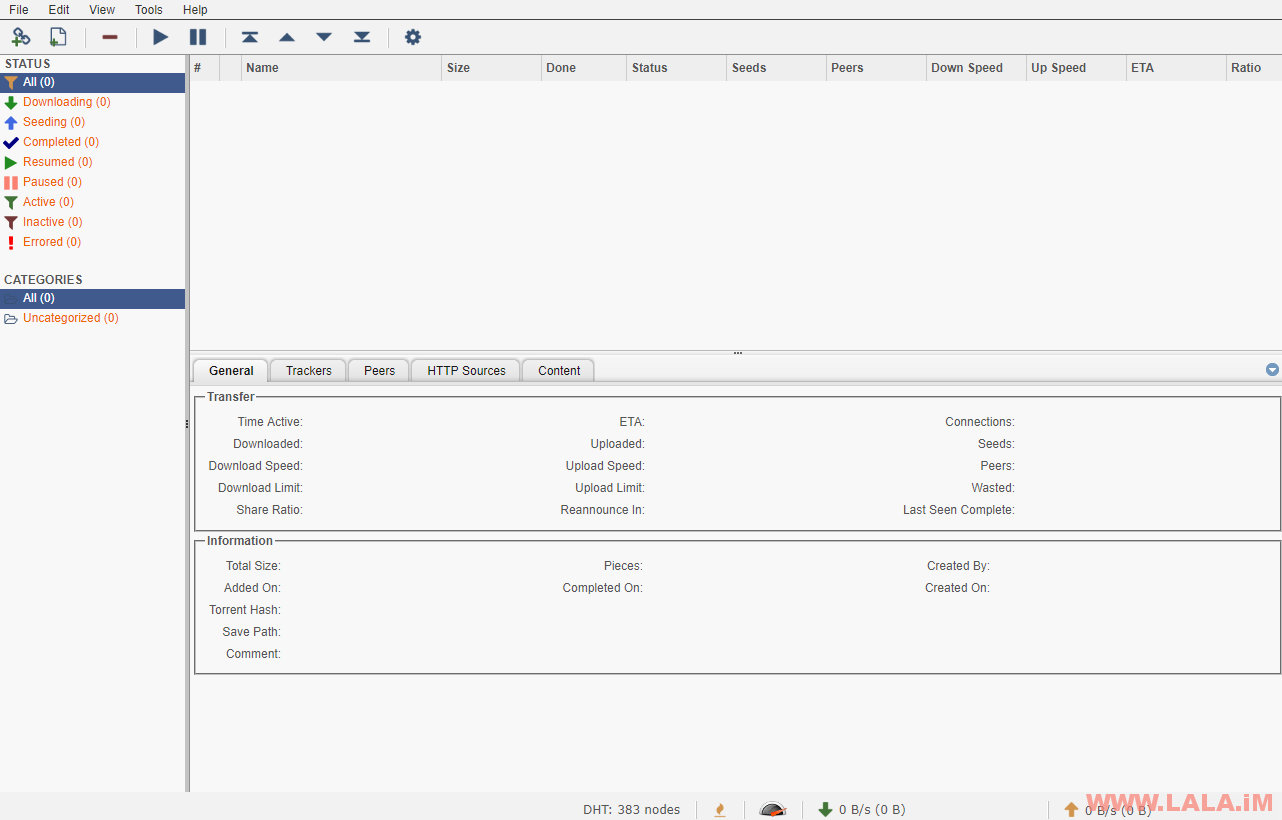
Task: Collapse the details panel with blue arrow
Action: 1272,369
